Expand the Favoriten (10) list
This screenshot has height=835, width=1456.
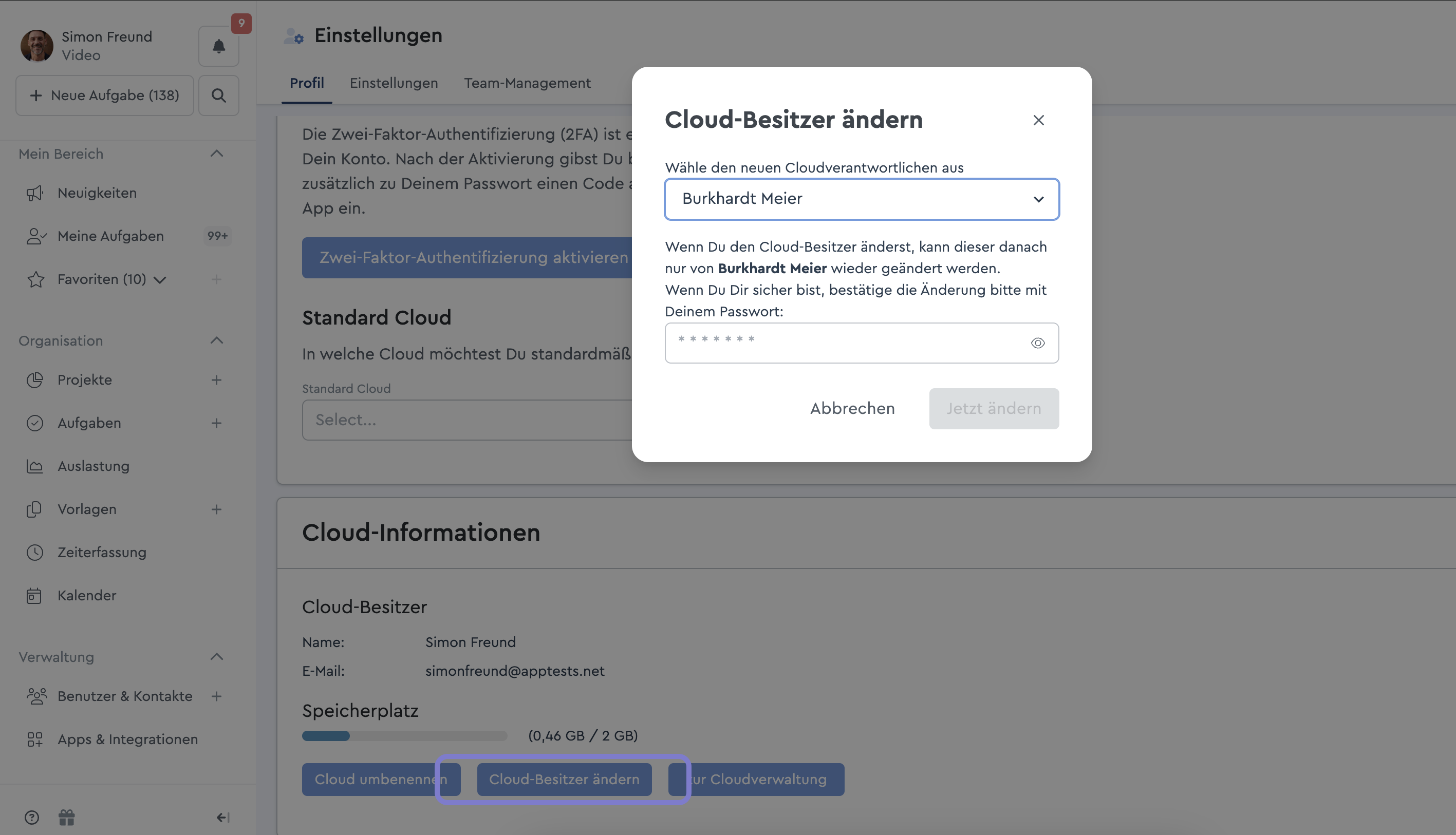click(x=160, y=279)
